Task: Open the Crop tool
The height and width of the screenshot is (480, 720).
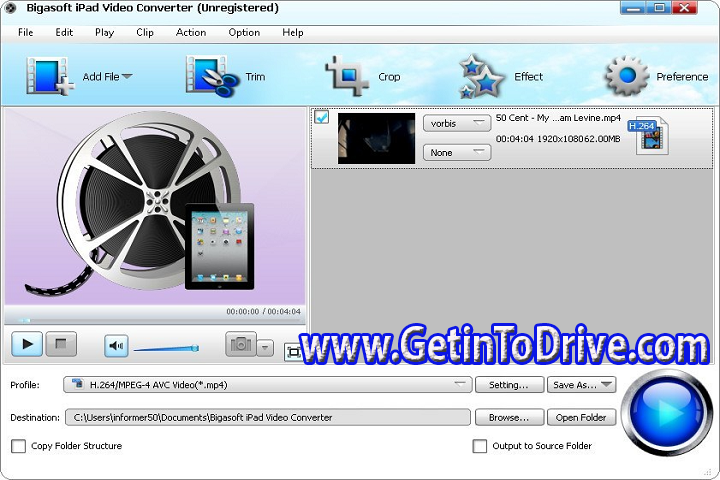Action: pyautogui.click(x=363, y=76)
